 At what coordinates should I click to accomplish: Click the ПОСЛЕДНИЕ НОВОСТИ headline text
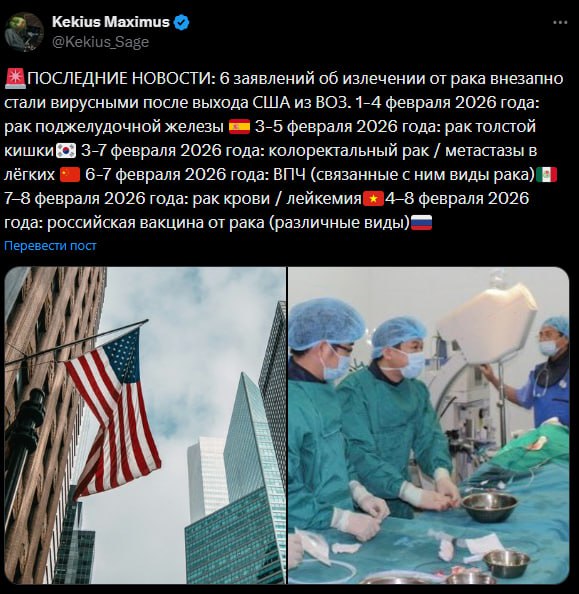(121, 79)
